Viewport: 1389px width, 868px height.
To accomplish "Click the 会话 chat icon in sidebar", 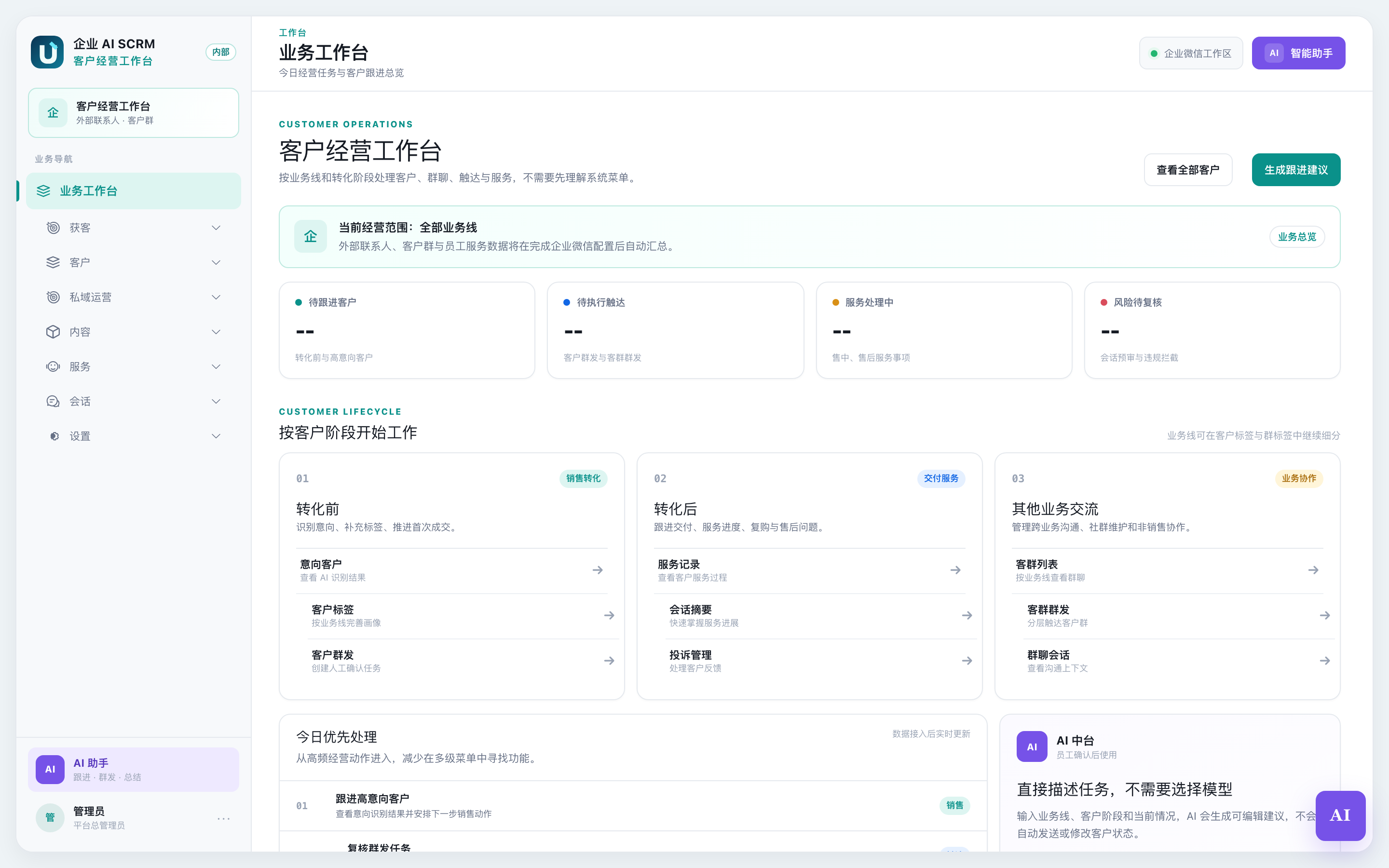I will (53, 401).
